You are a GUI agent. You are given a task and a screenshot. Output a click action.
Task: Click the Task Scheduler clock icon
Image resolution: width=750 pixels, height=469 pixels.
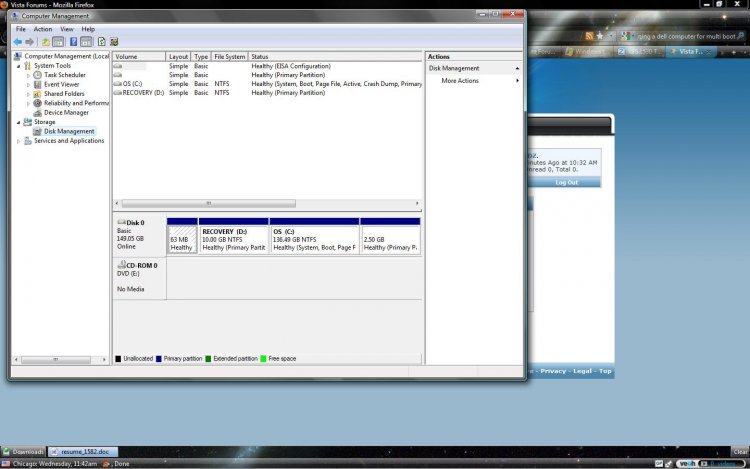(x=37, y=75)
